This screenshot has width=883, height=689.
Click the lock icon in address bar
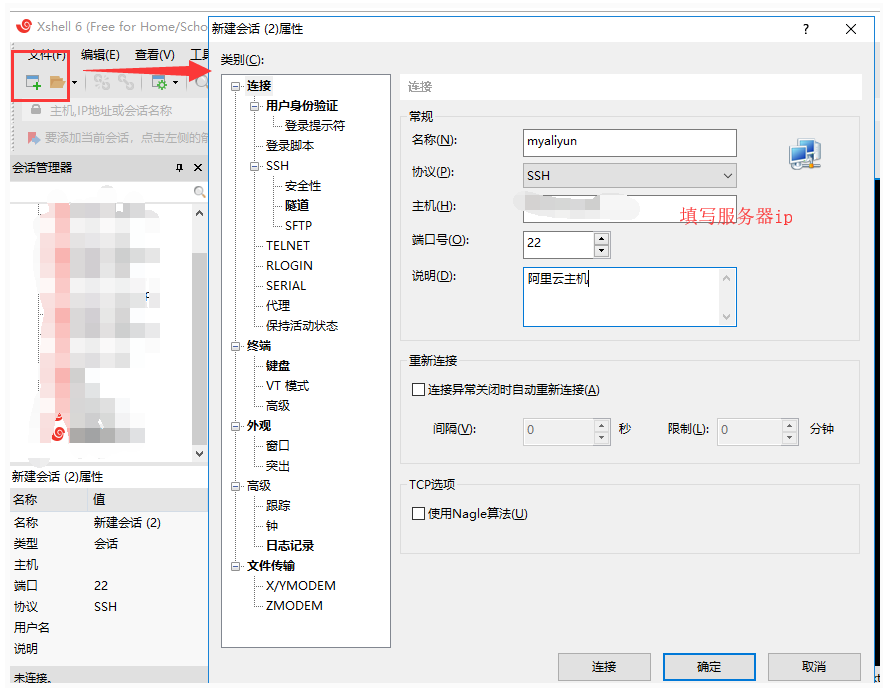point(36,110)
